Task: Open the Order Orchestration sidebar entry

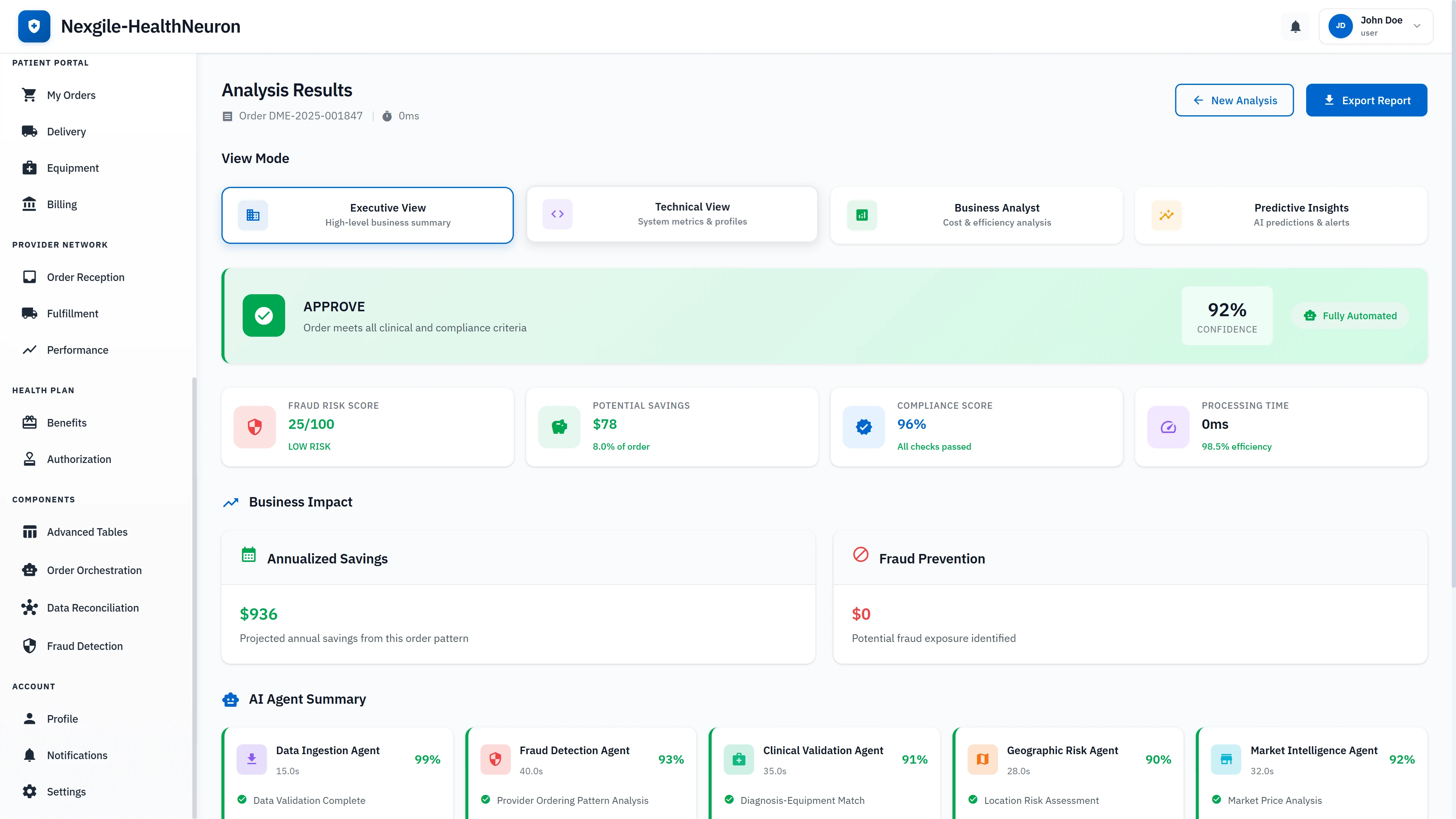Action: [x=94, y=570]
